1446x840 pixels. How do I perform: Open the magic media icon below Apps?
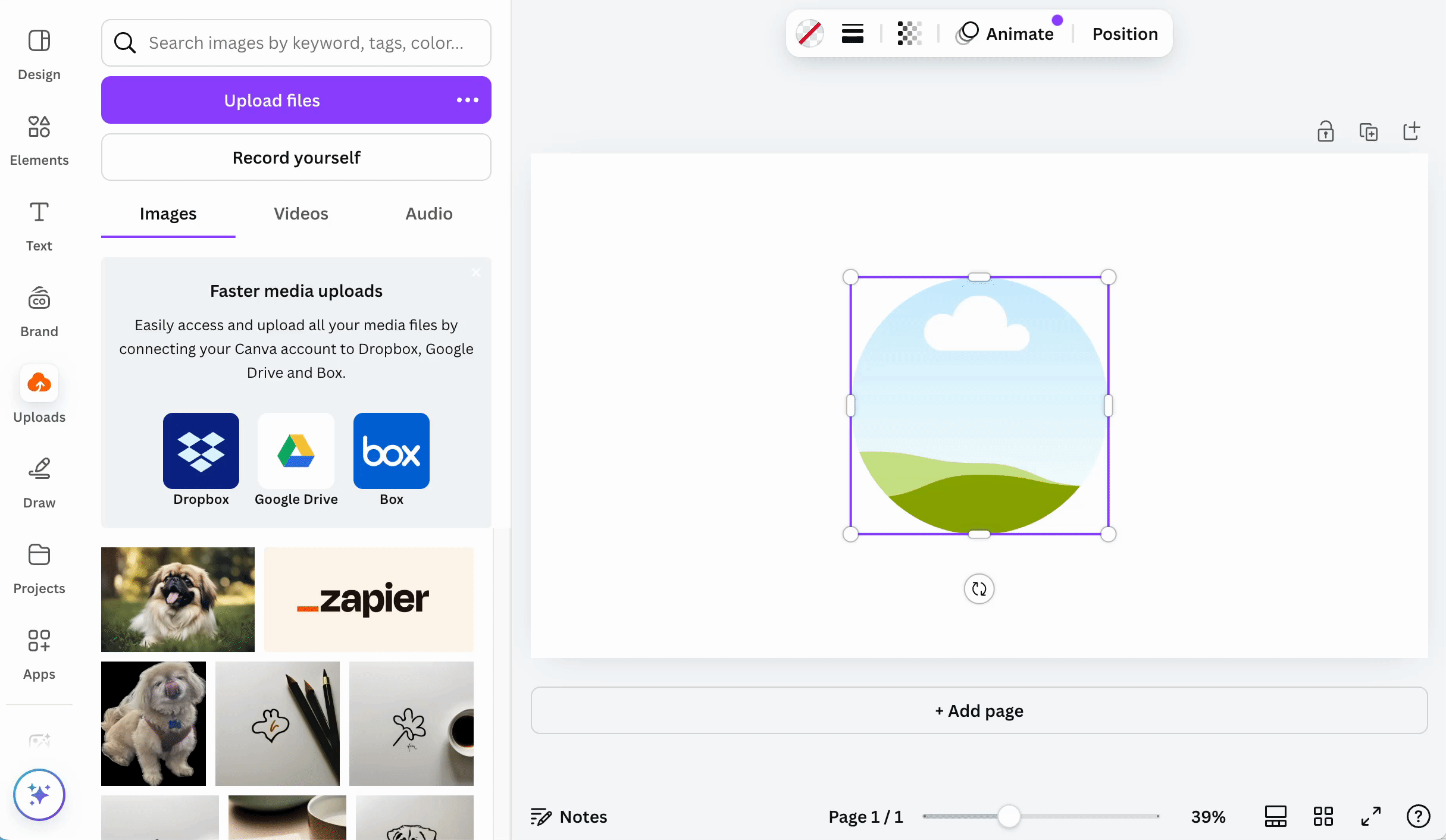[x=39, y=741]
